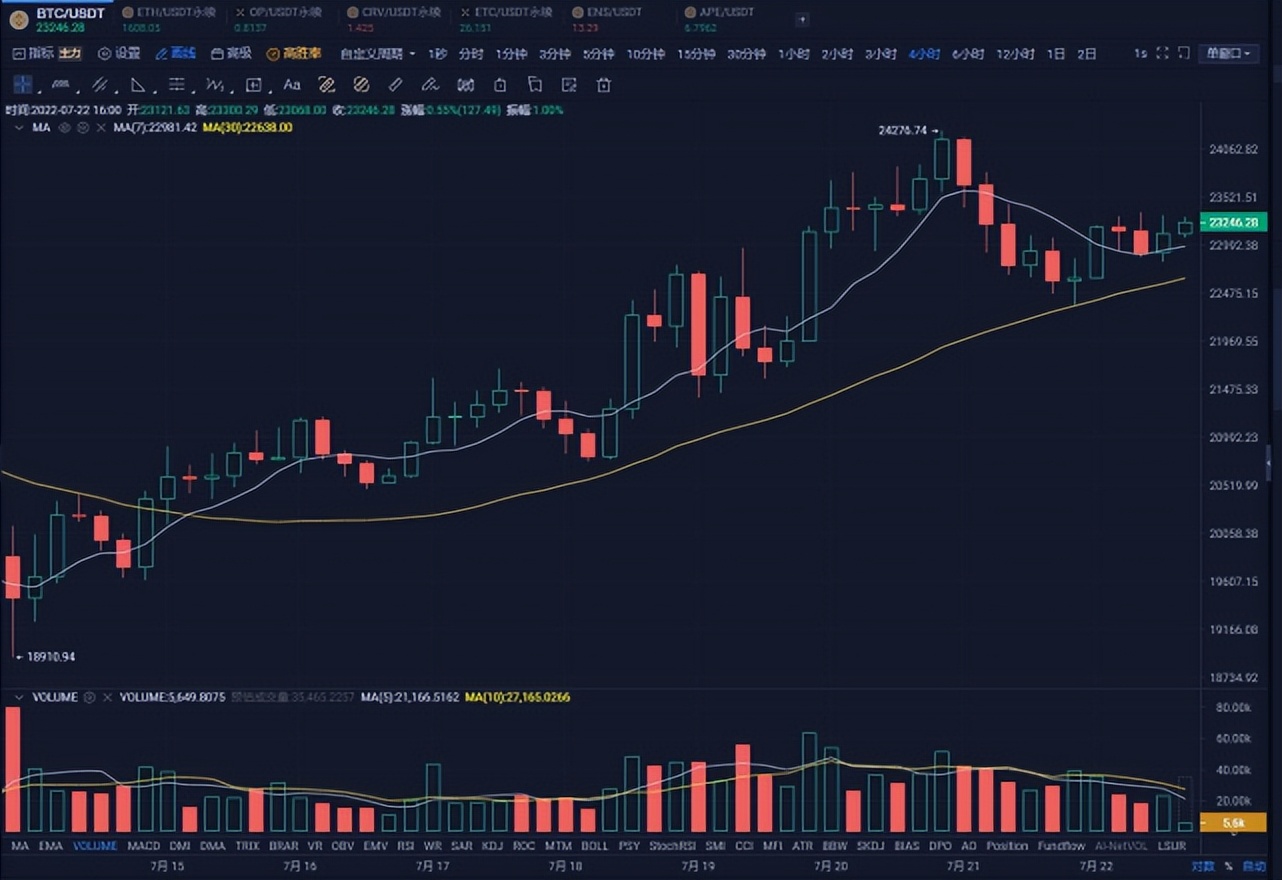Open the 自定义周期 custom period dropdown

point(378,53)
